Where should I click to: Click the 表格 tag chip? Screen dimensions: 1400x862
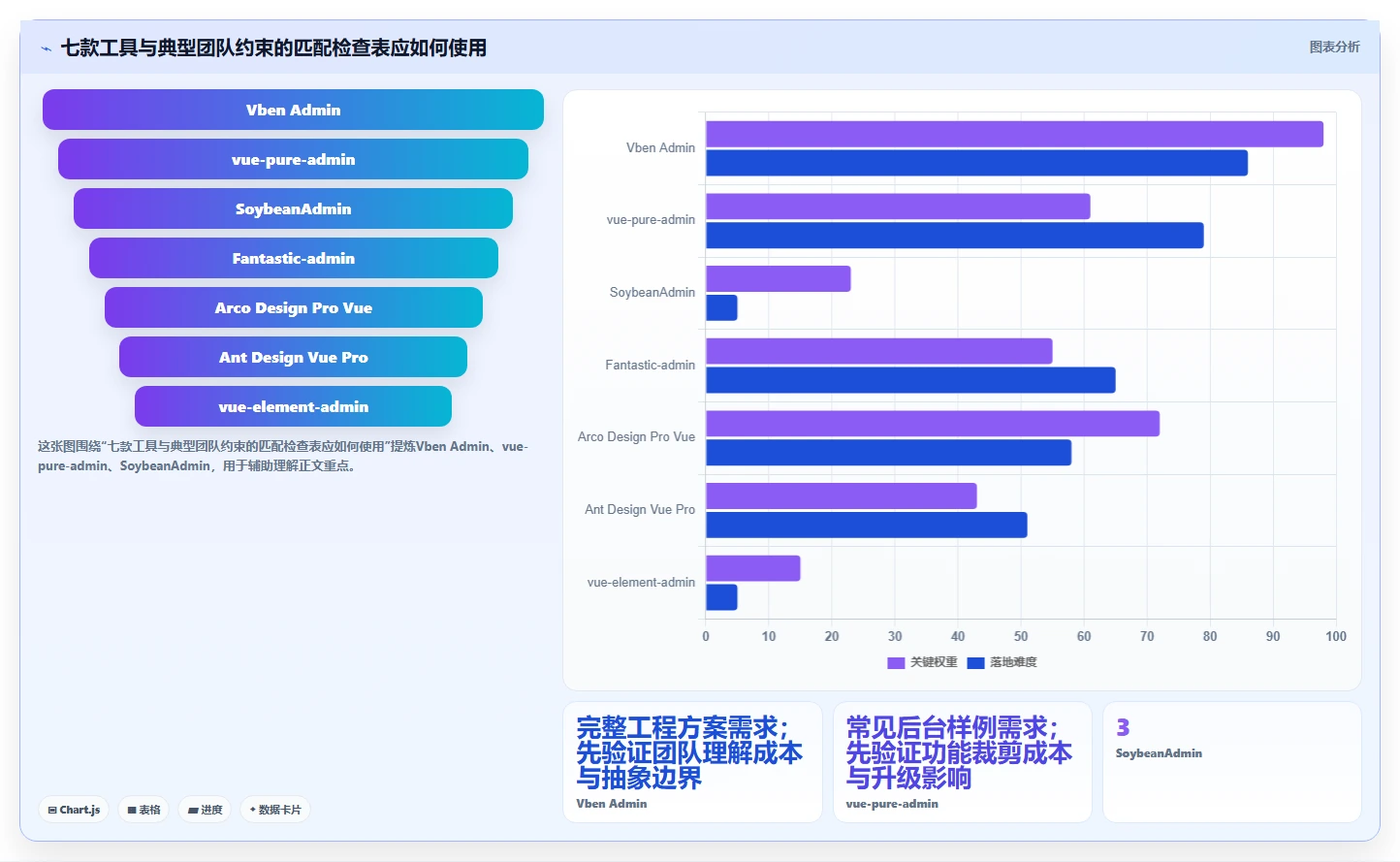[x=143, y=810]
